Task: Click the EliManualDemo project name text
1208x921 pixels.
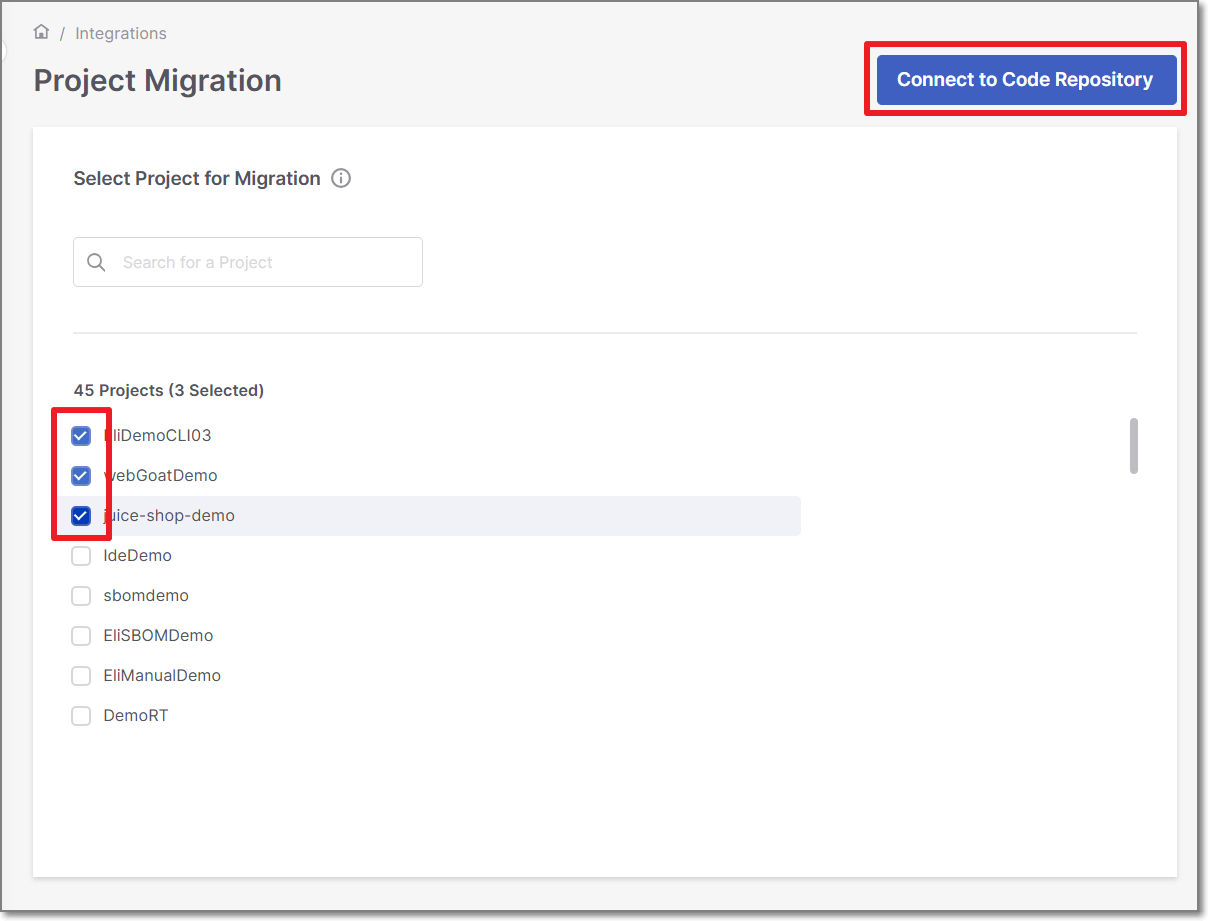Action: pyautogui.click(x=162, y=675)
